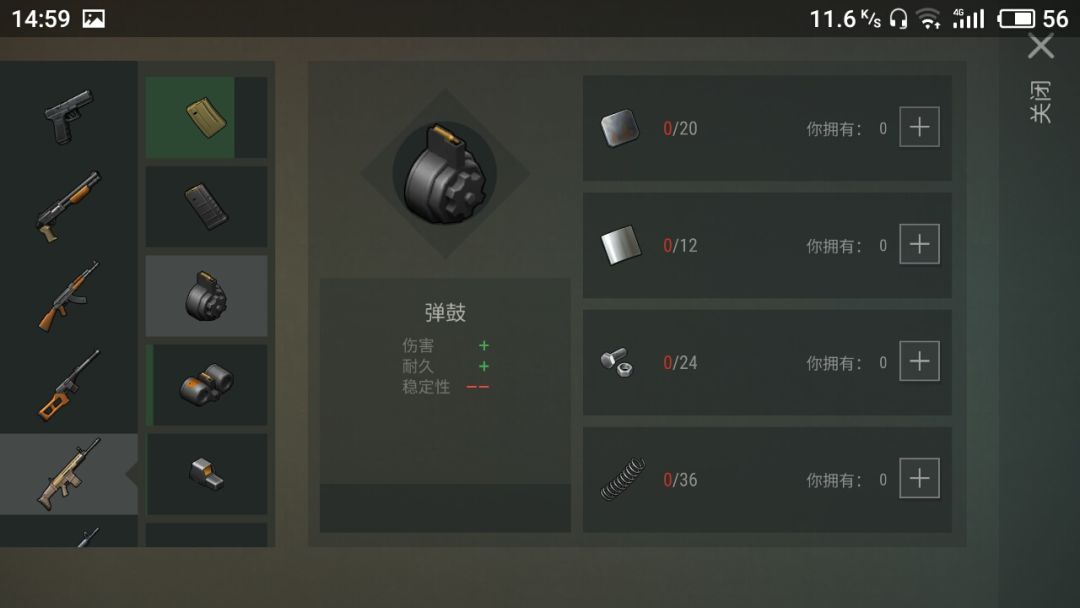Select the drum magazine mod
The height and width of the screenshot is (608, 1080).
coord(206,296)
